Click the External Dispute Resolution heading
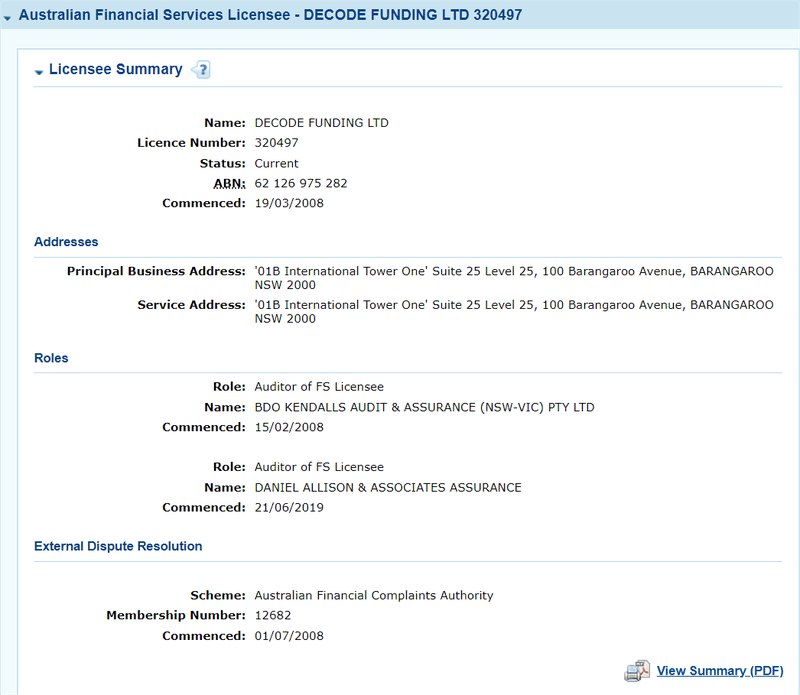The image size is (800, 695). [x=118, y=546]
